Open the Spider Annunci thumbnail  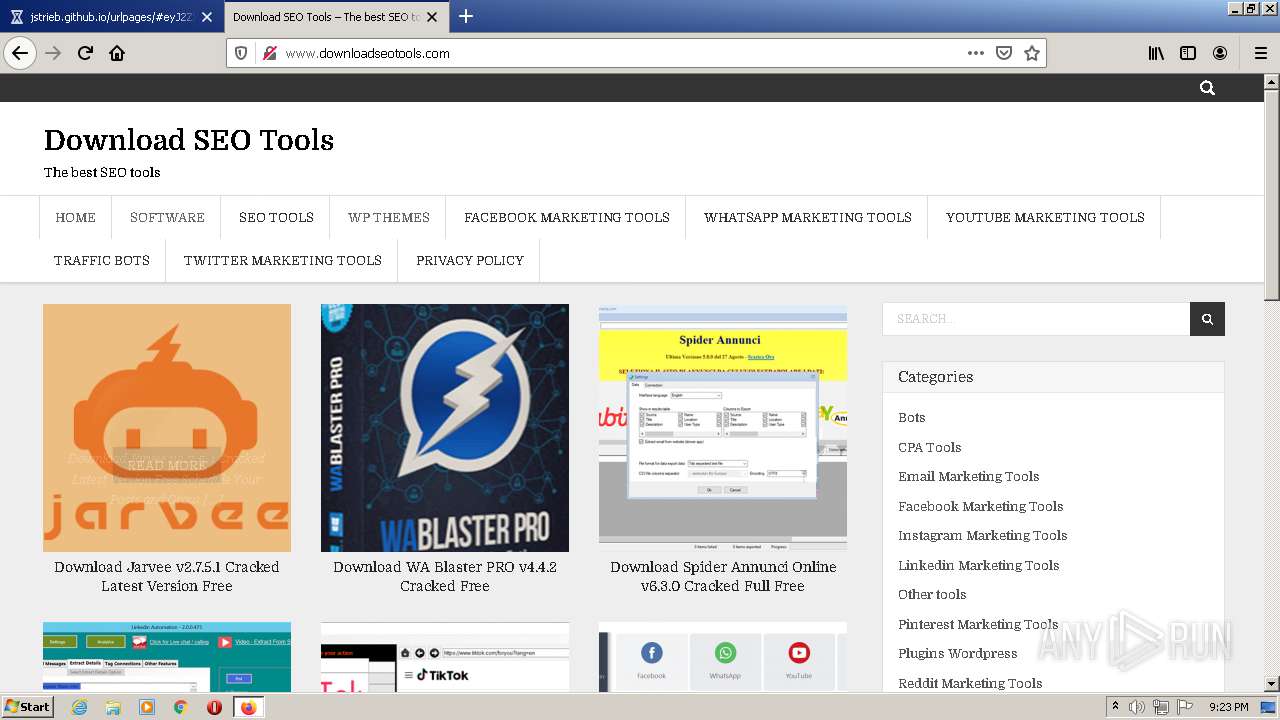tap(723, 428)
